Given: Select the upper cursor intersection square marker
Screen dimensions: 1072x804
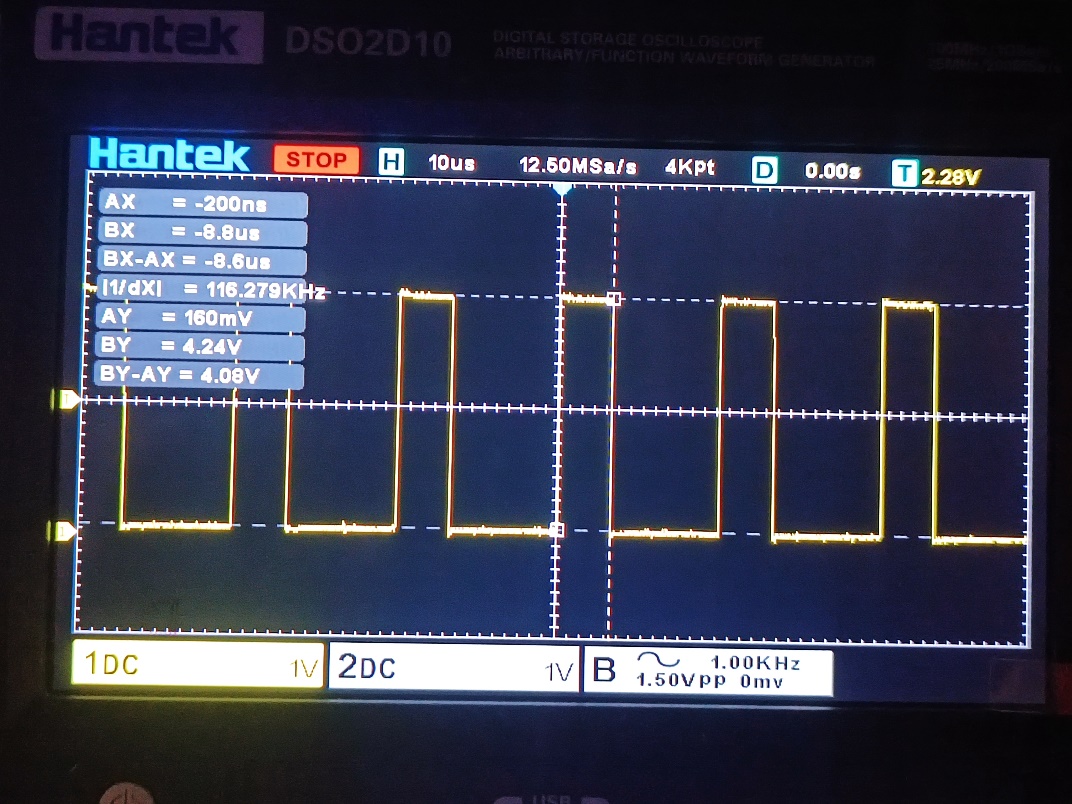Looking at the screenshot, I should tap(614, 299).
